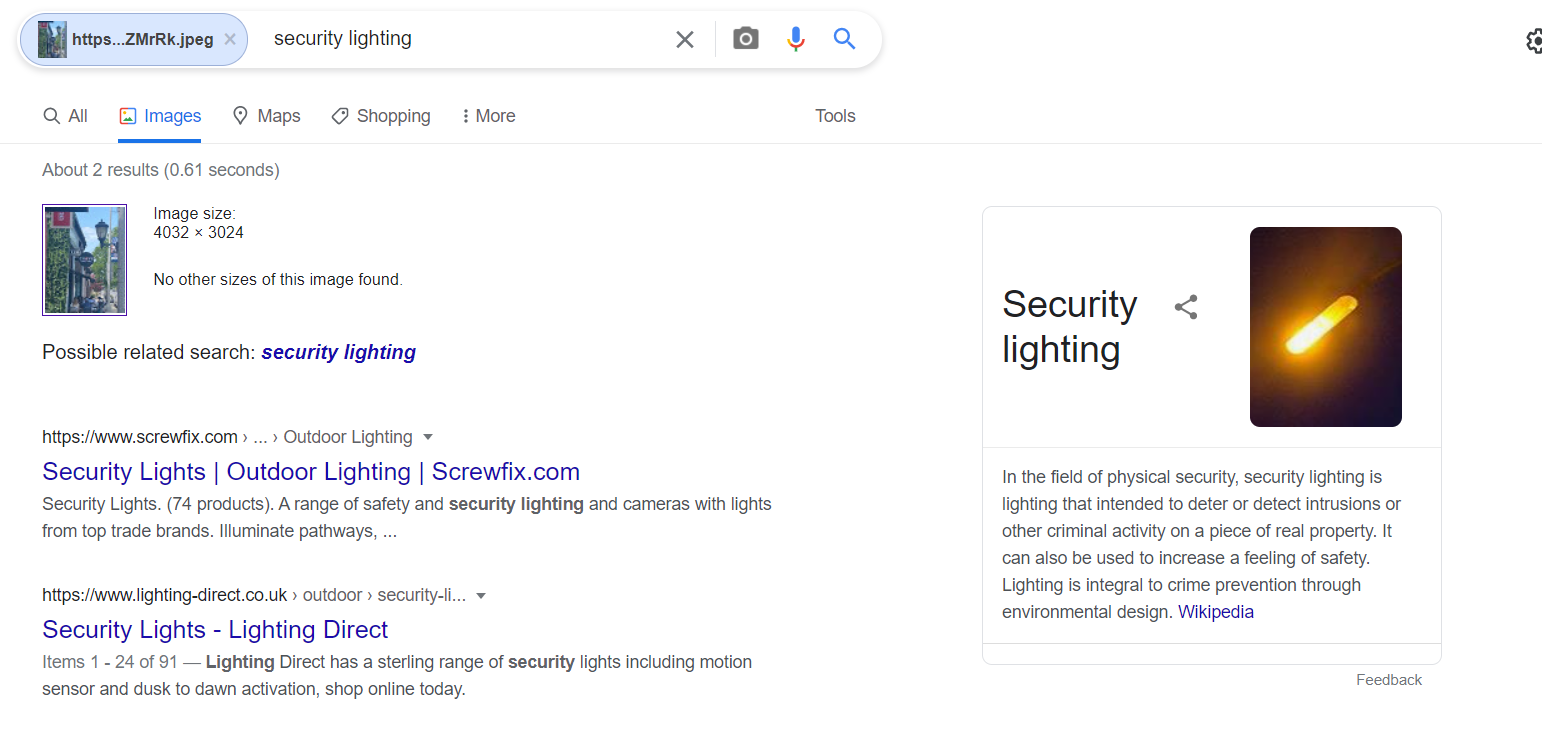The height and width of the screenshot is (737, 1542).
Task: Switch to the Maps tab
Action: pos(266,116)
